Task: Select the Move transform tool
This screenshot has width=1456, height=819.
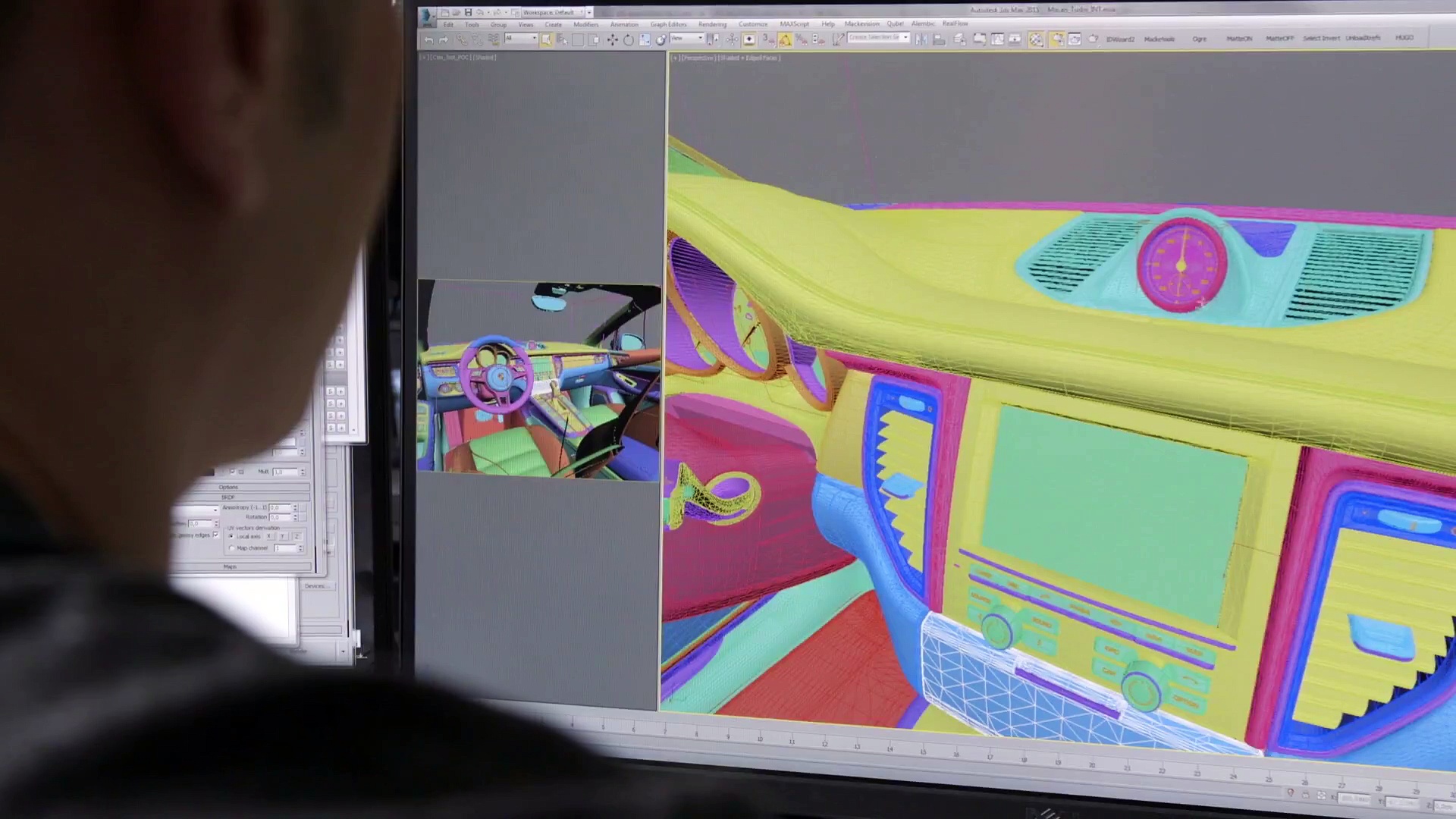Action: point(613,40)
